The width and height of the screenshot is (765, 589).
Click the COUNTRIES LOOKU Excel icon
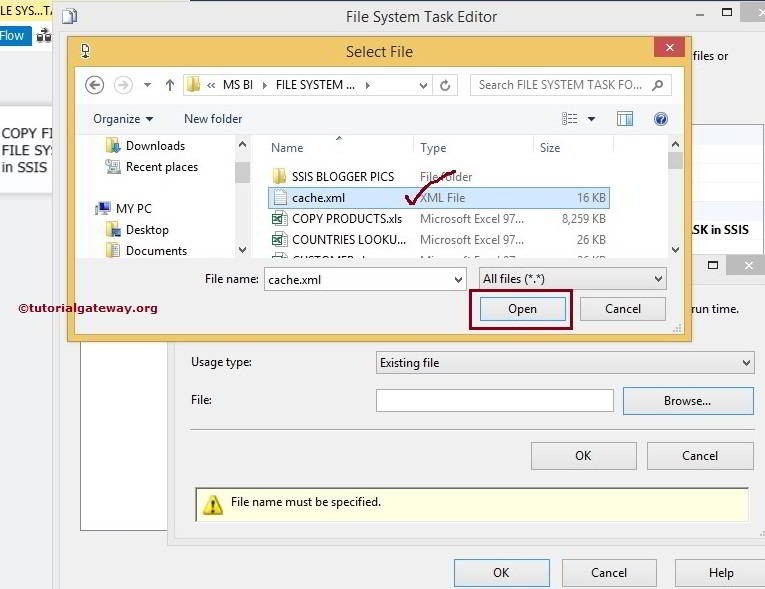pyautogui.click(x=279, y=240)
